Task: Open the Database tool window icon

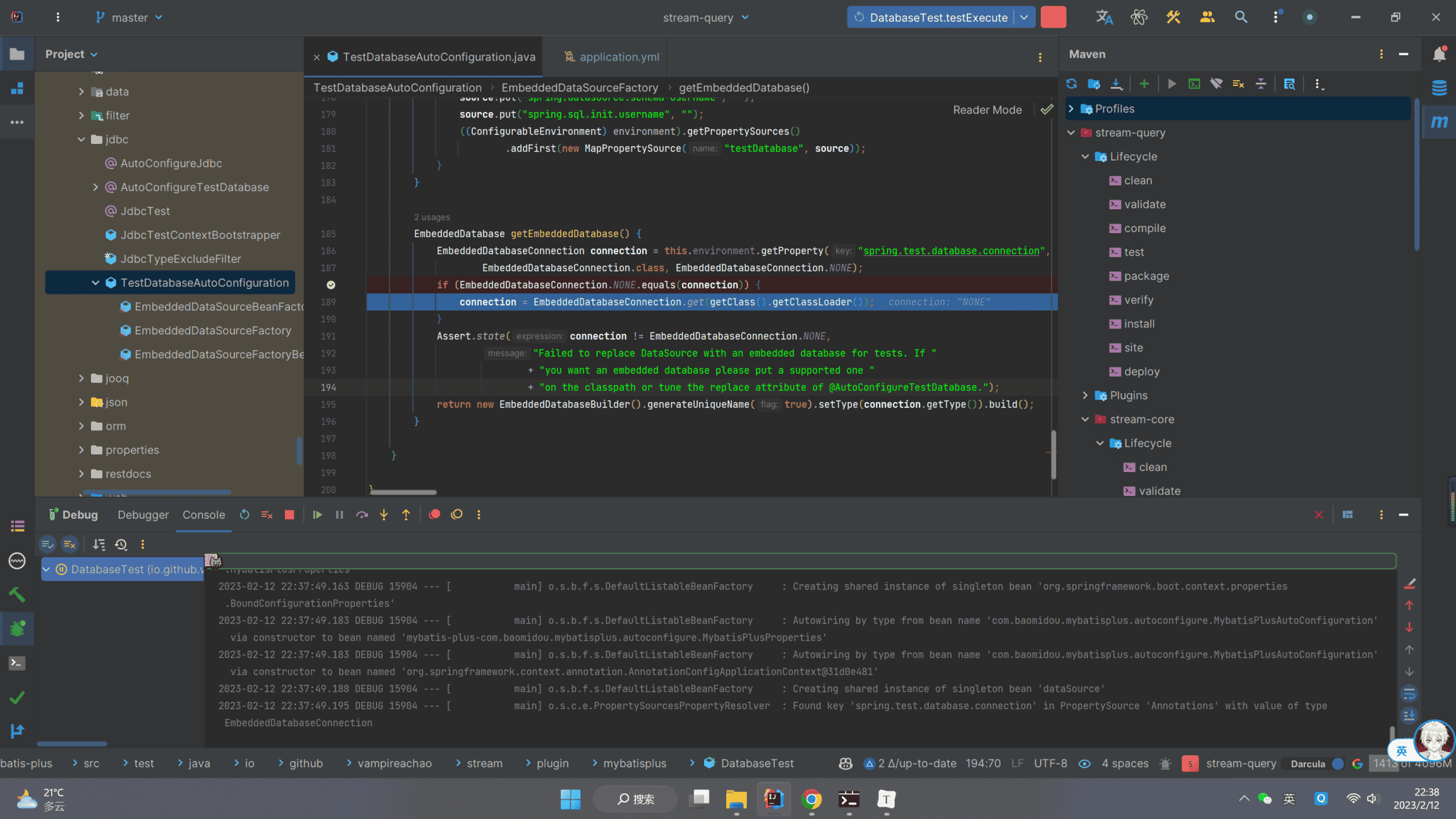Action: click(1439, 87)
